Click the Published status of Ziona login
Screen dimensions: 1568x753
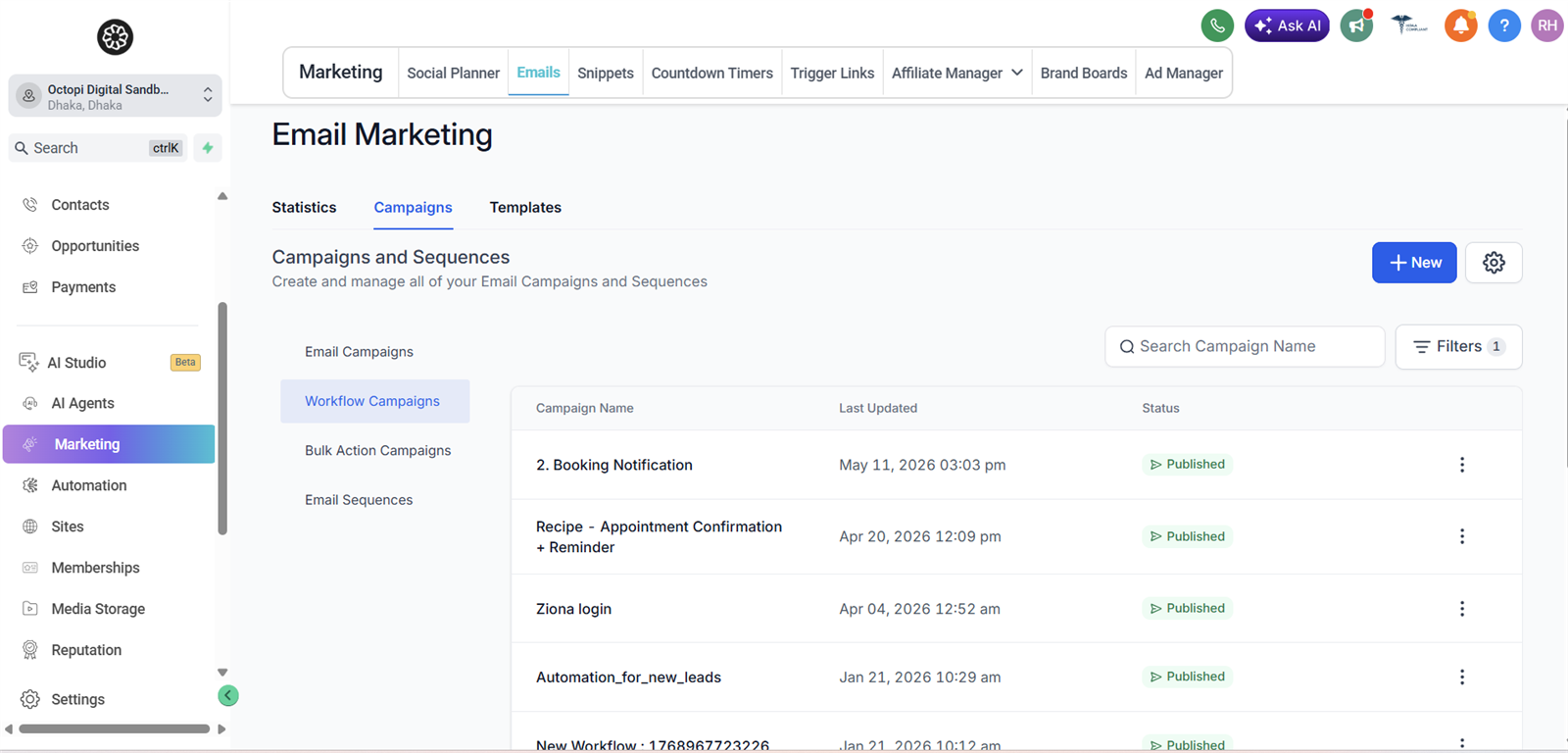[1187, 608]
